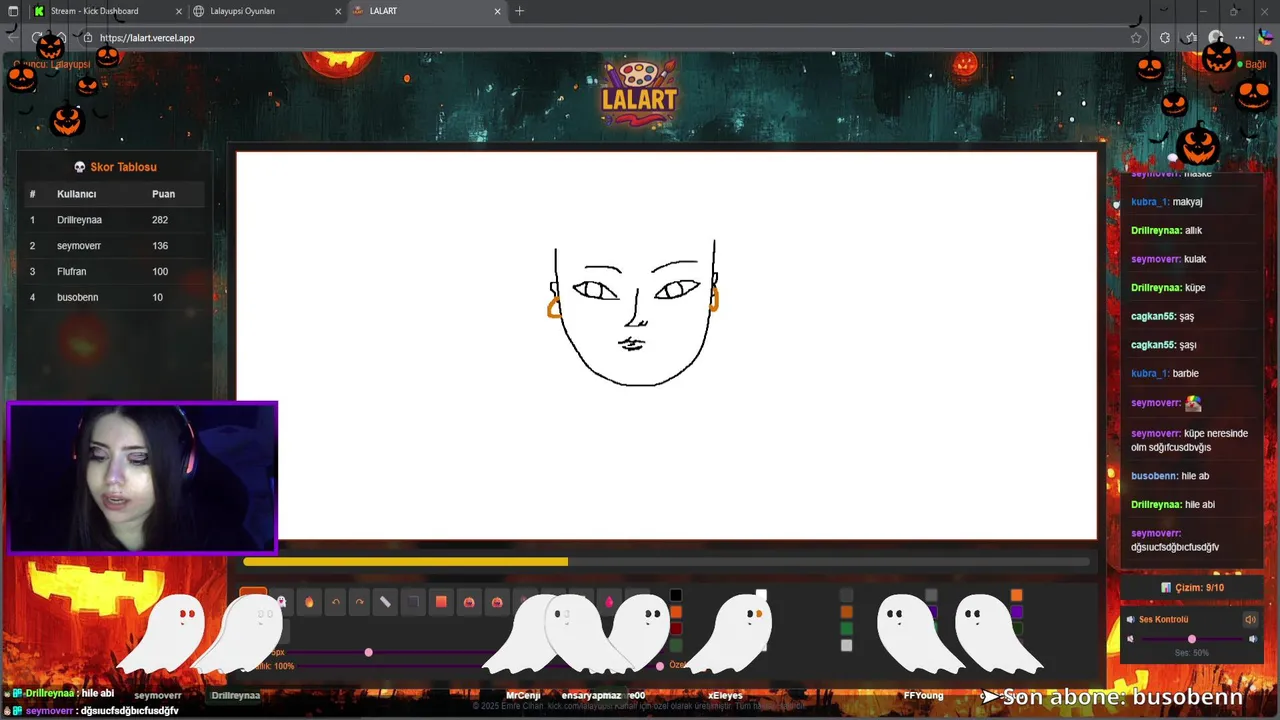Click the undo arrow in drawing toolbar

[x=335, y=602]
